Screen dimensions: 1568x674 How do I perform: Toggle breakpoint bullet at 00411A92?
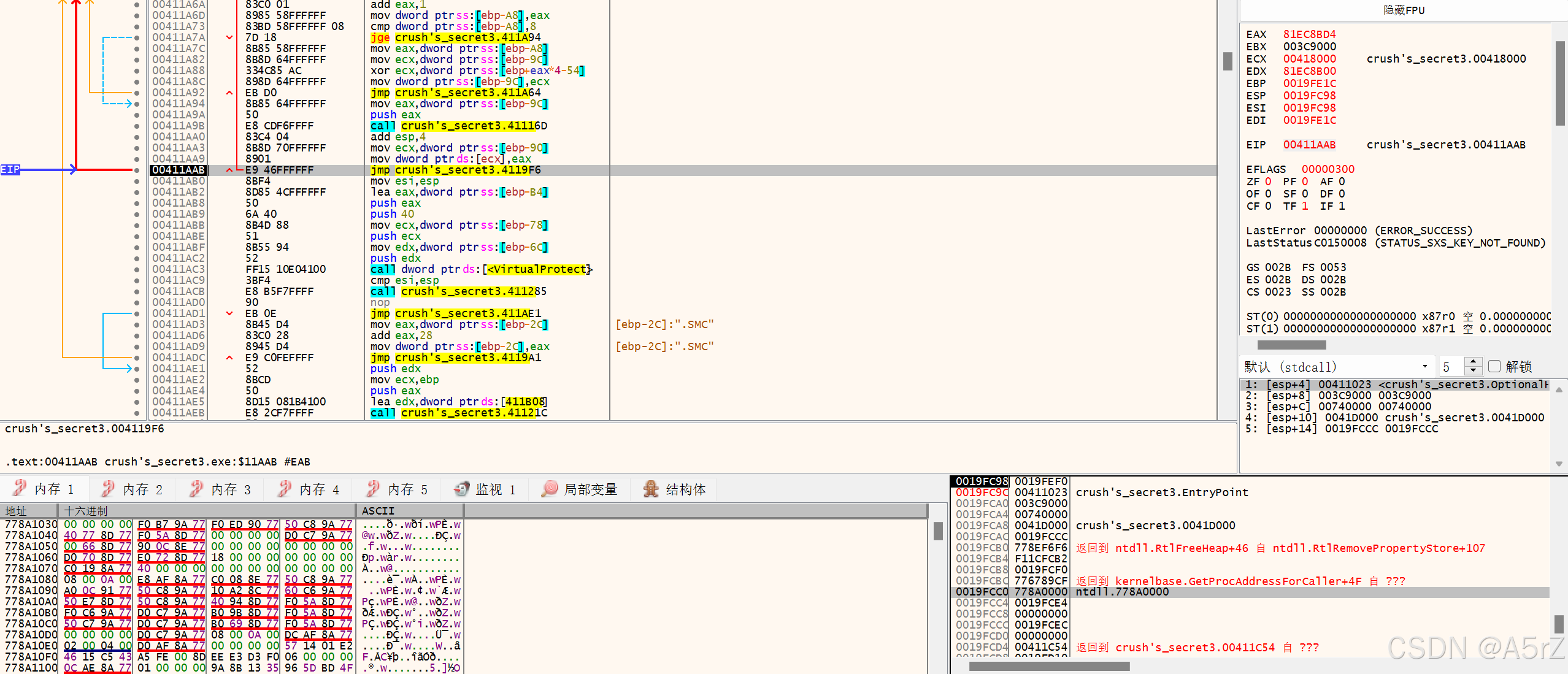pos(137,93)
